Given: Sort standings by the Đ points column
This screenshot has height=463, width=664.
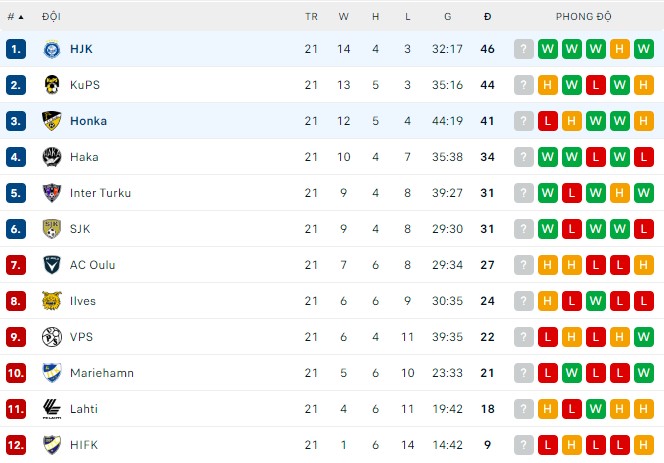Looking at the screenshot, I should tap(487, 17).
